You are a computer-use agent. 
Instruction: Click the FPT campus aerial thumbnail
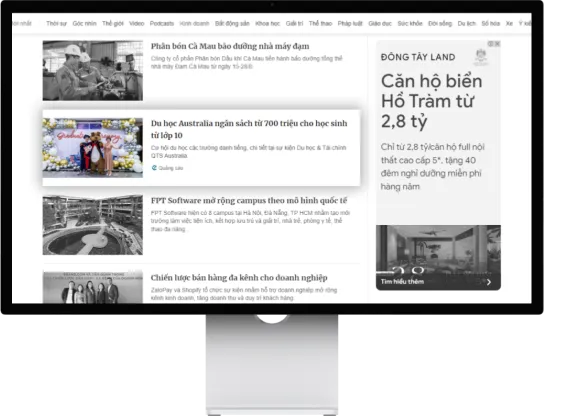pos(93,225)
